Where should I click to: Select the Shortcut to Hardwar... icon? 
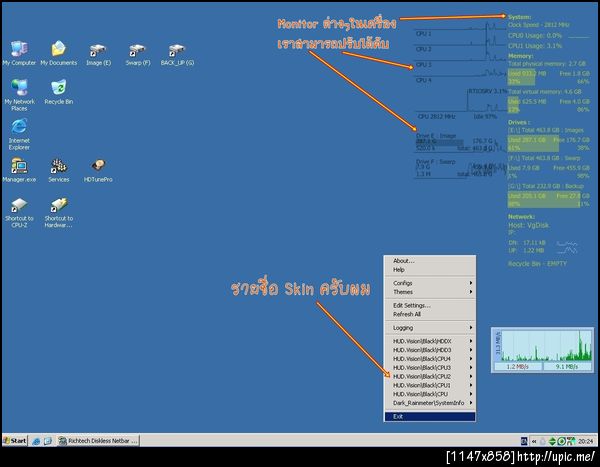[59, 213]
